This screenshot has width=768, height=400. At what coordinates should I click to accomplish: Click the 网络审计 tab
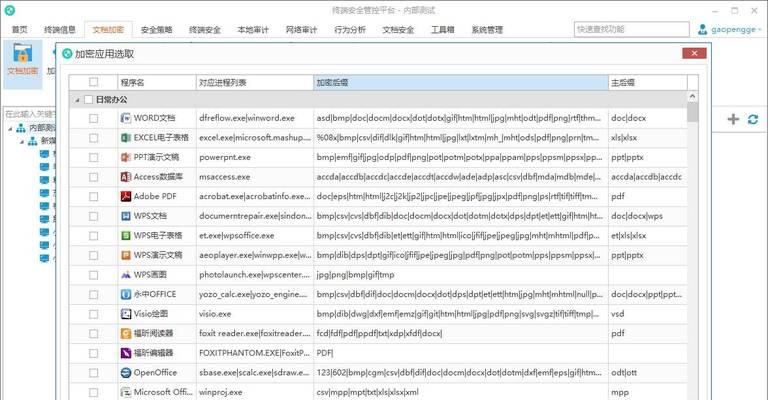click(302, 30)
